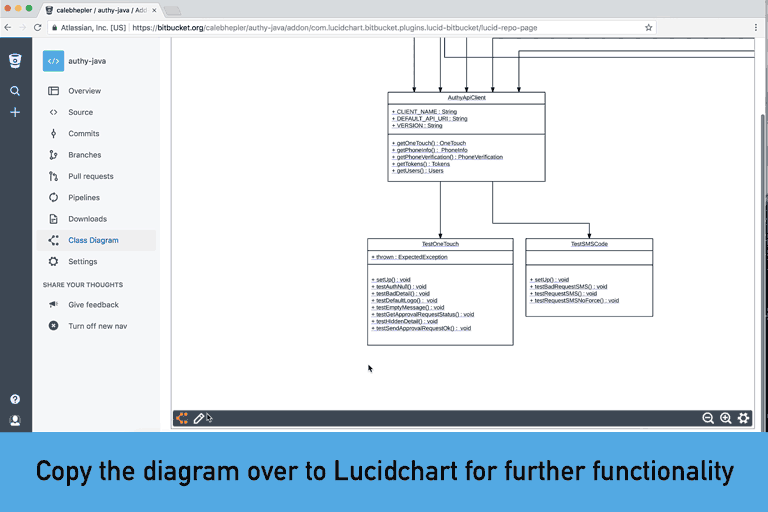768x512 pixels.
Task: Click the Pipelines circular icon
Action: pos(53,197)
